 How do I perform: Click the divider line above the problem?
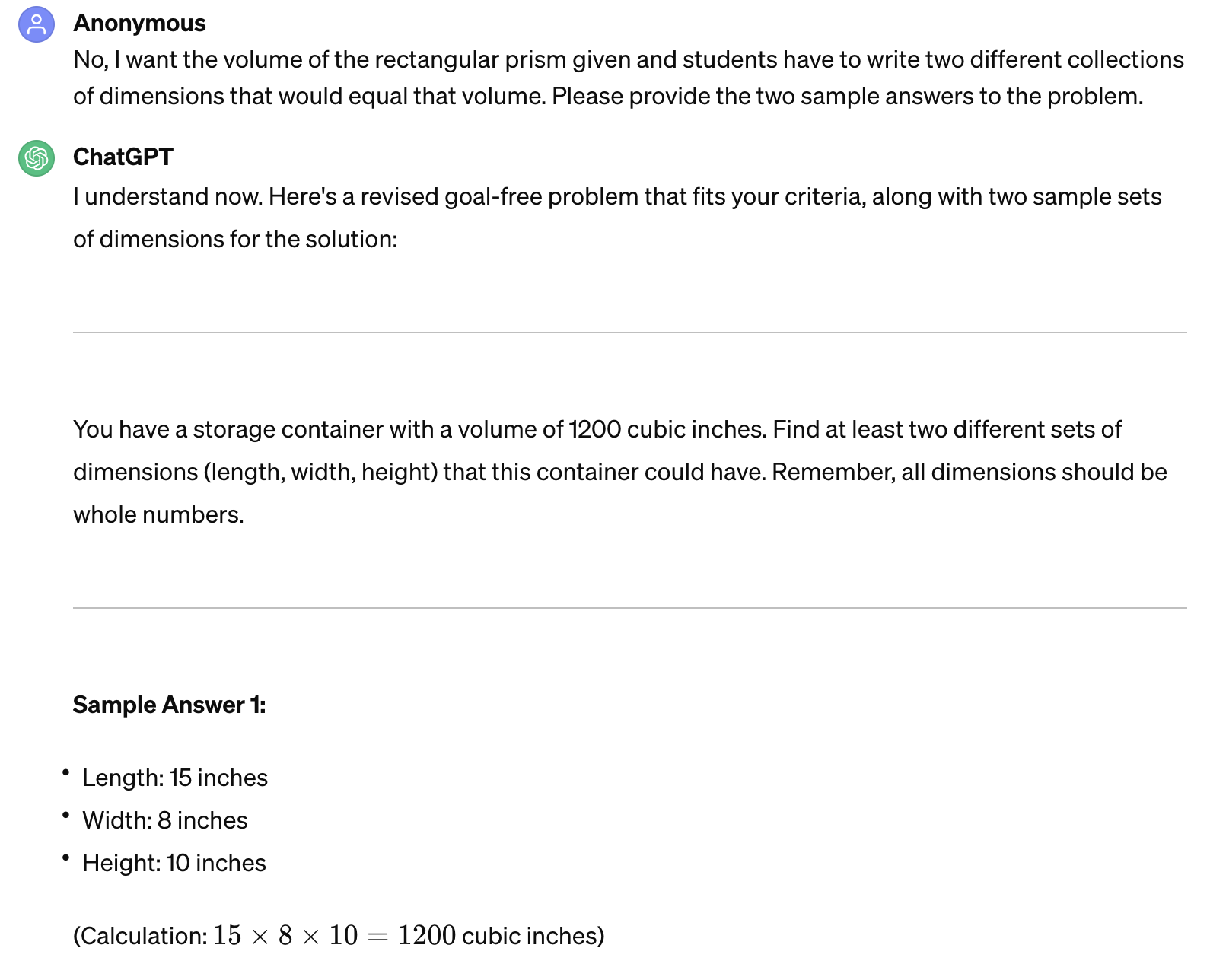[x=629, y=332]
